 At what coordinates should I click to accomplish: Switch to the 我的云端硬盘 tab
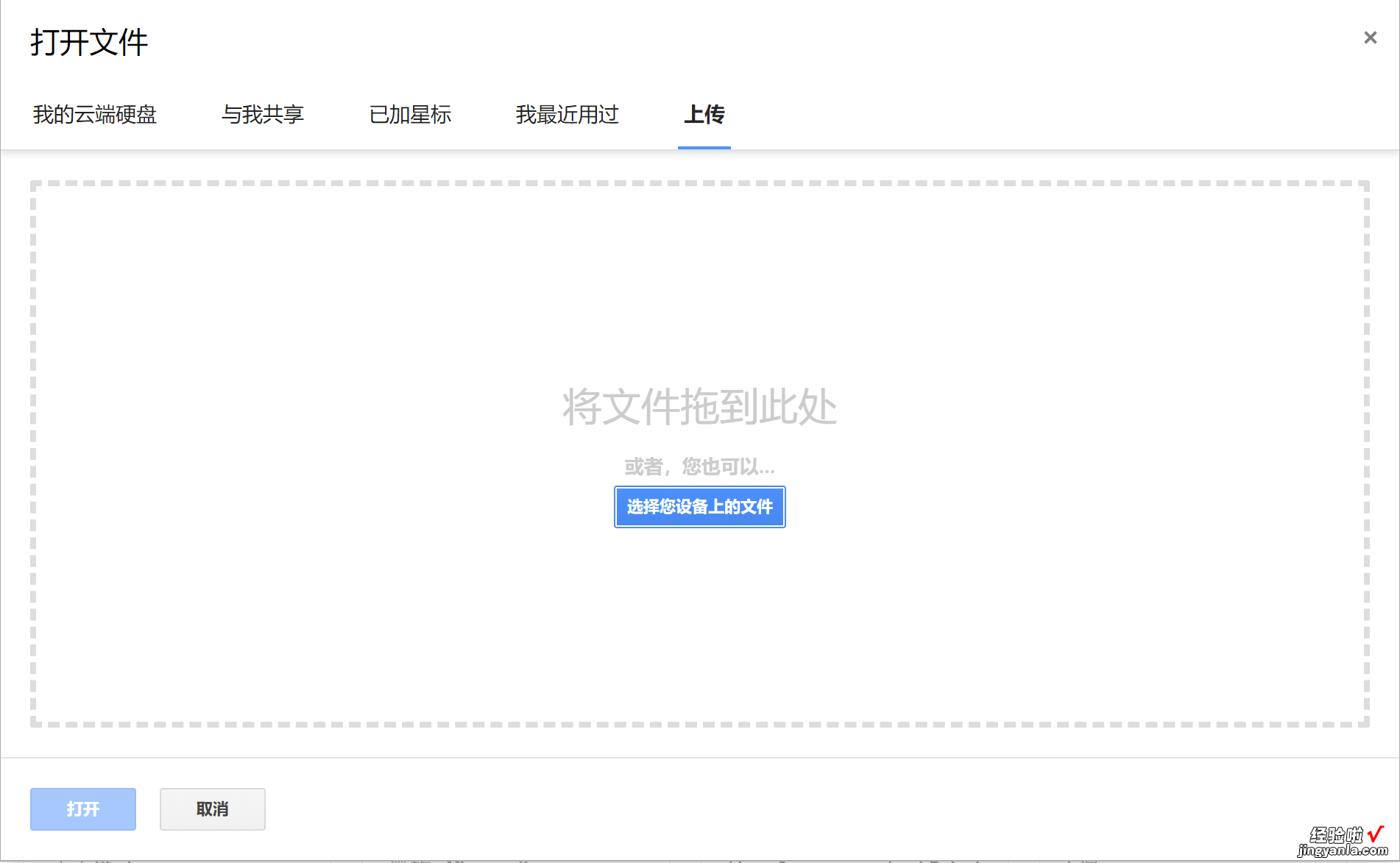coord(95,115)
